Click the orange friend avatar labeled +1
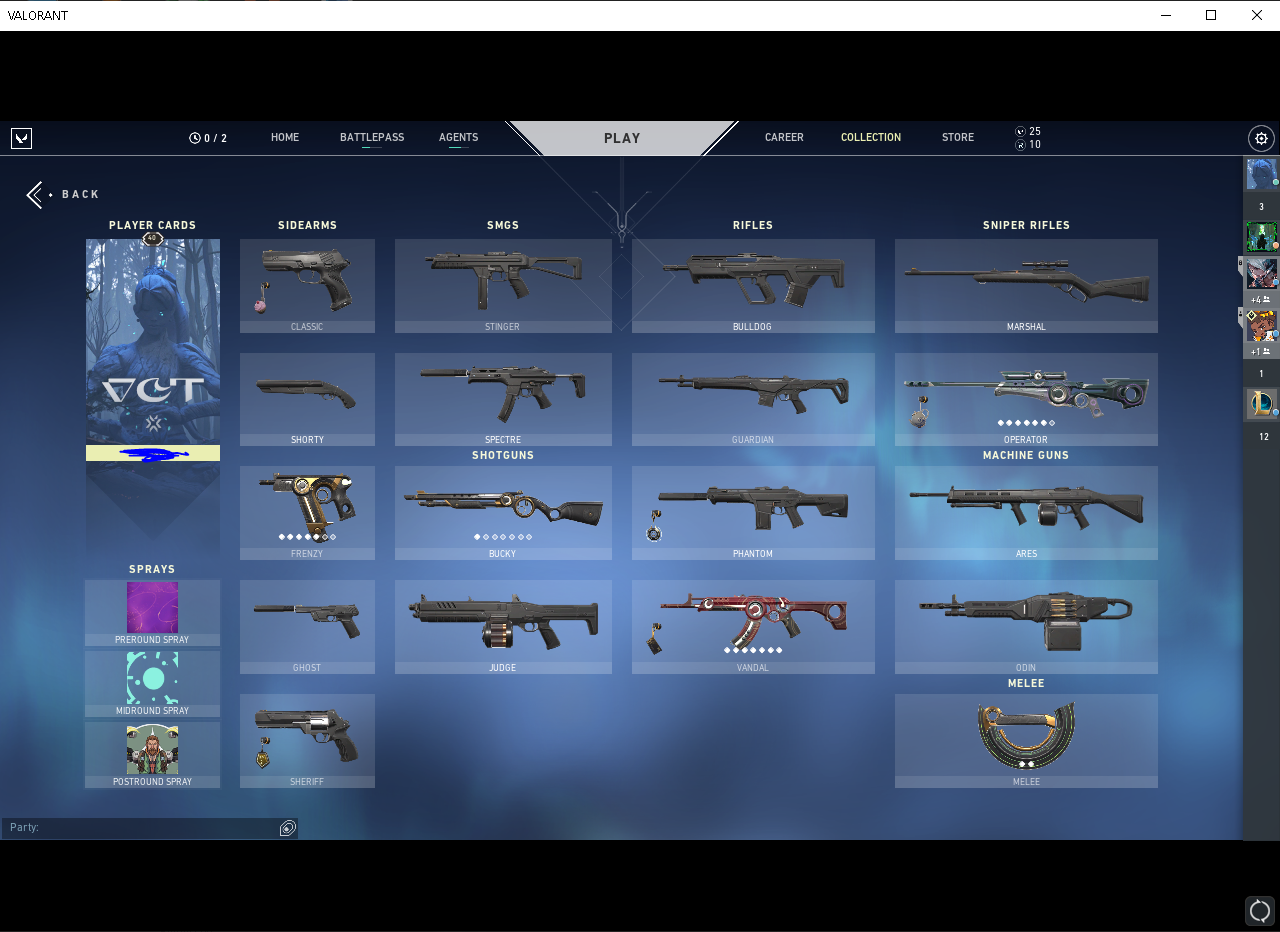This screenshot has height=932, width=1280. 1261,326
